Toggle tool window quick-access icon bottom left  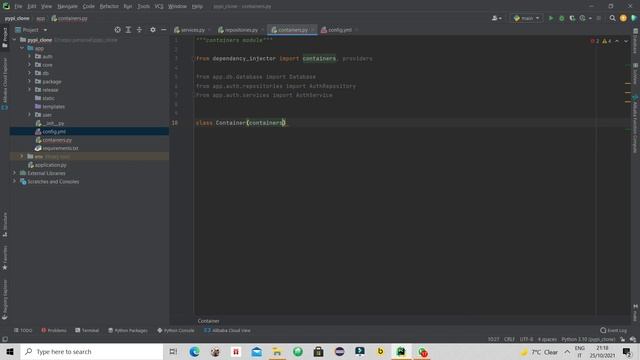[5, 339]
